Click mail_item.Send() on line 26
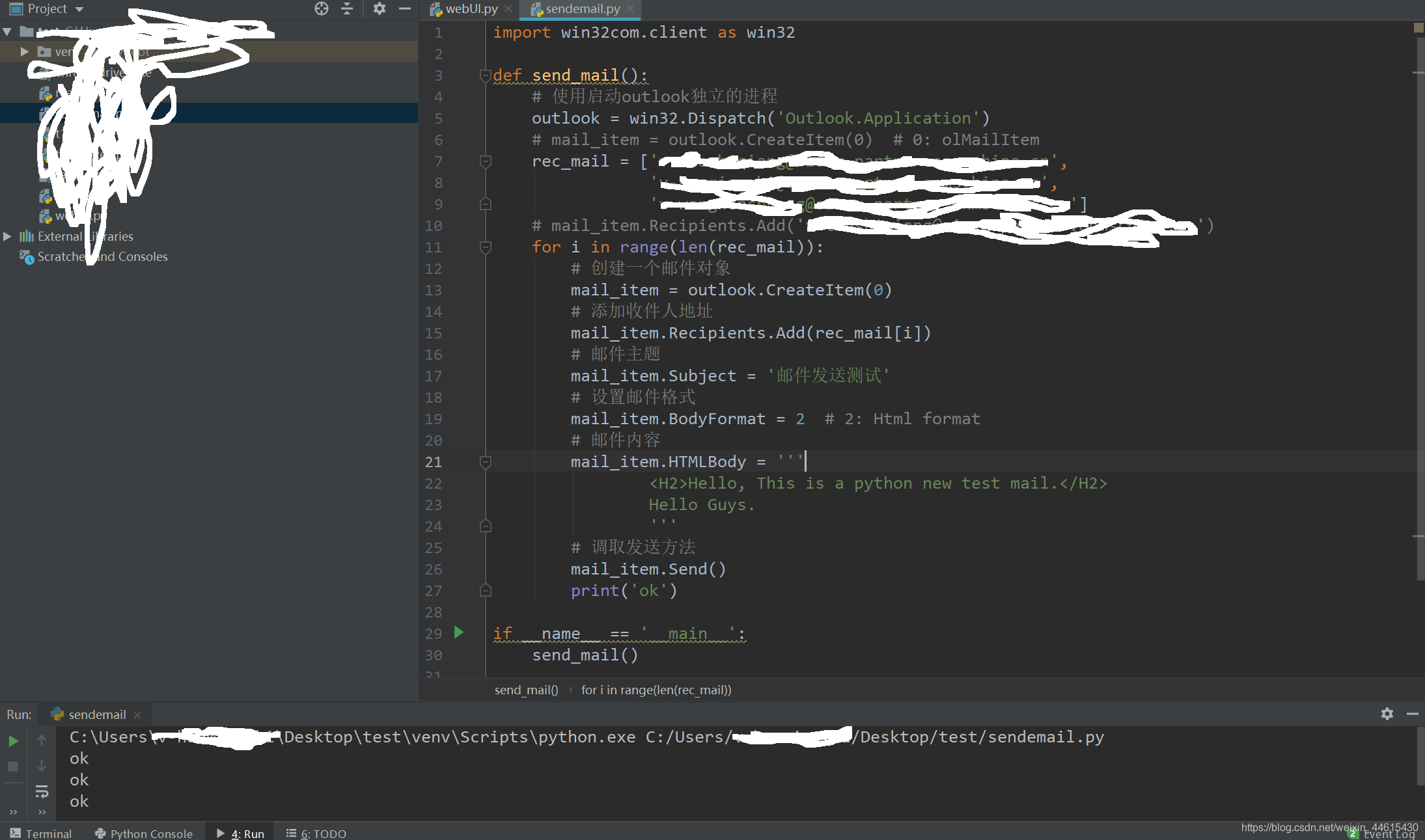 tap(648, 569)
